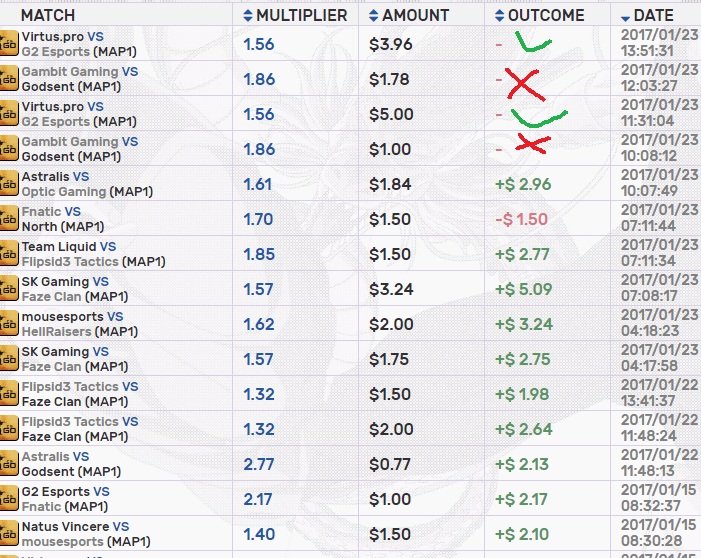Toggle the DATE column sort order

point(647,15)
